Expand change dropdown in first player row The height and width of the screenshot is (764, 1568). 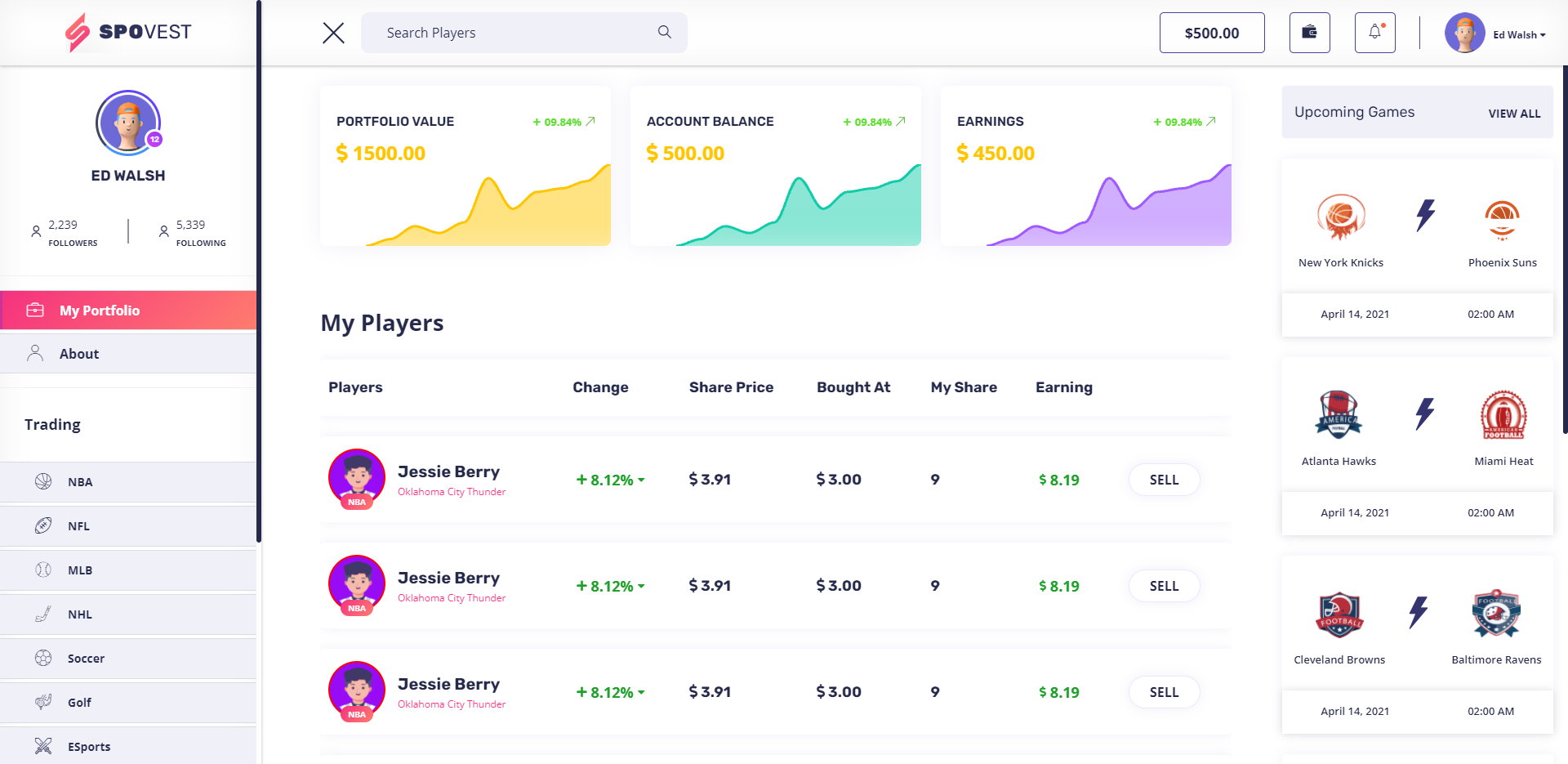click(641, 480)
